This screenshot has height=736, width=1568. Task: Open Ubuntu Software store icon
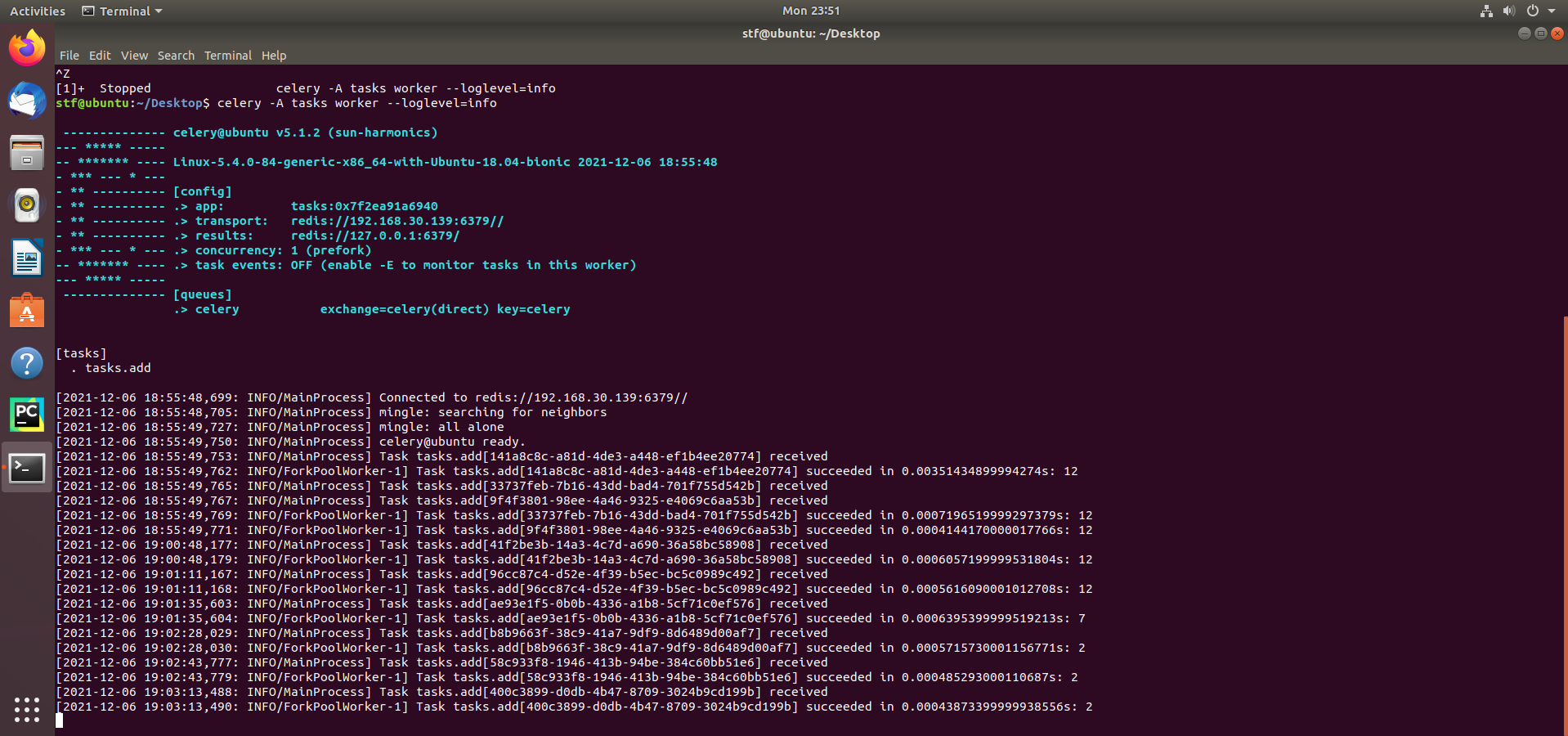pyautogui.click(x=27, y=311)
